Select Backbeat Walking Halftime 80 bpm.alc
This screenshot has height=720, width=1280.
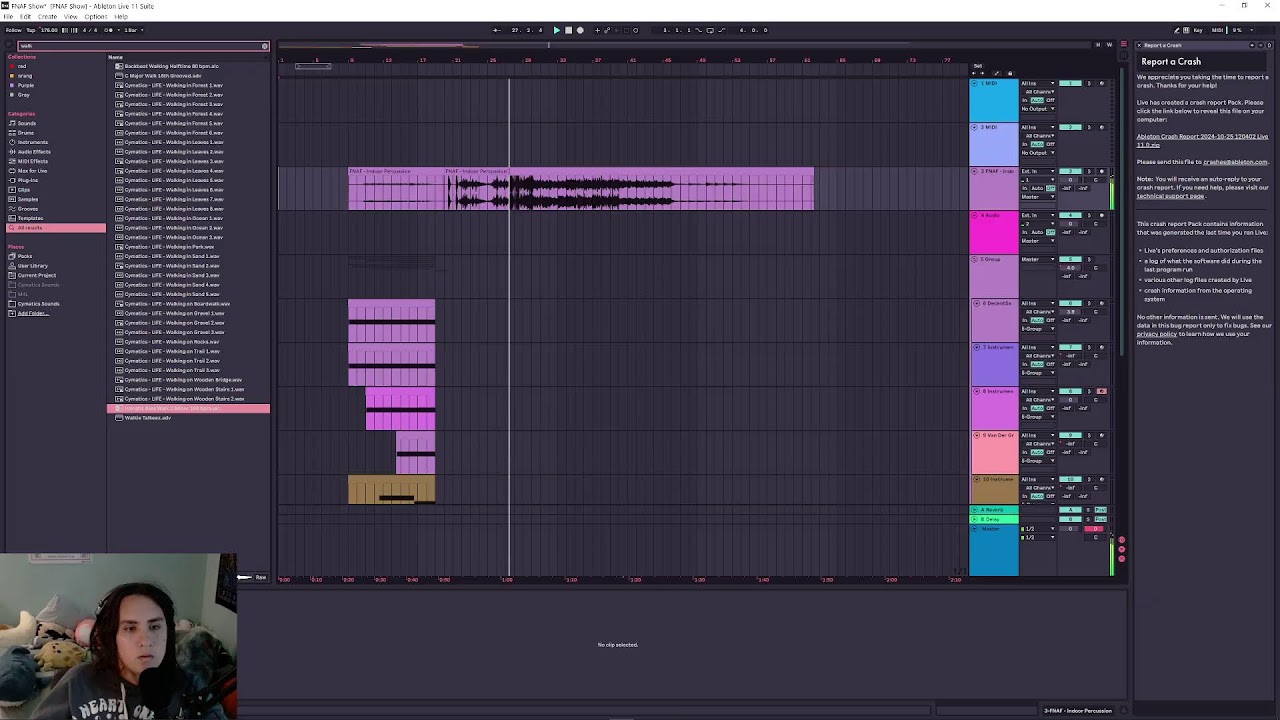pyautogui.click(x=171, y=66)
